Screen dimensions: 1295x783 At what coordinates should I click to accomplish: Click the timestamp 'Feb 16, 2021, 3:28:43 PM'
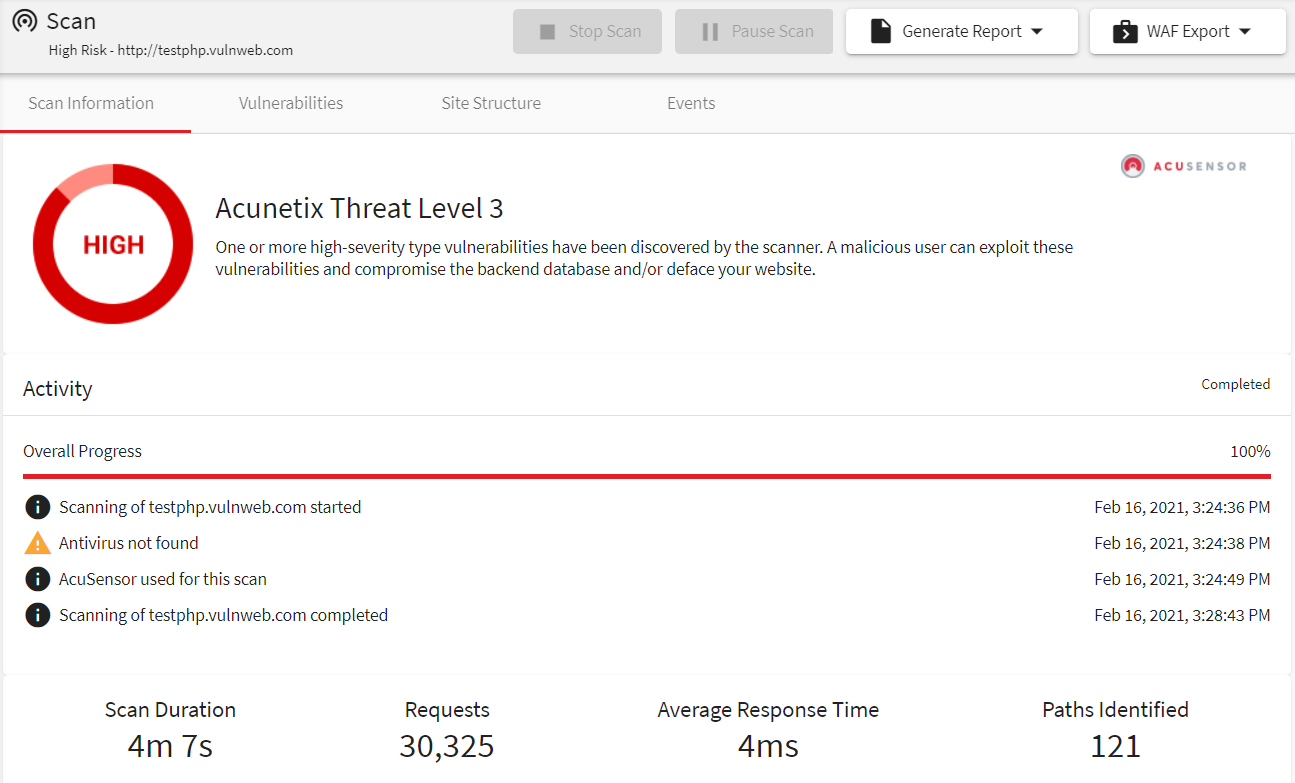coord(1182,615)
